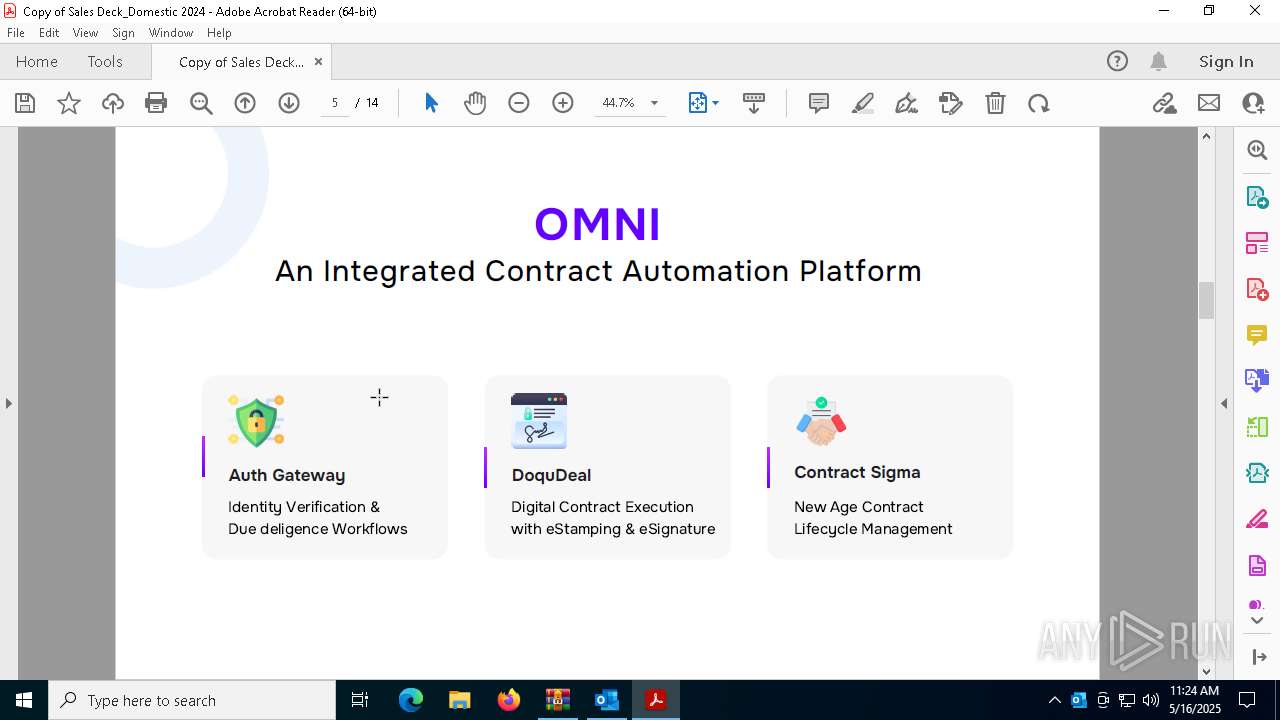Click the vertical scrollbar thumb

pos(1206,301)
